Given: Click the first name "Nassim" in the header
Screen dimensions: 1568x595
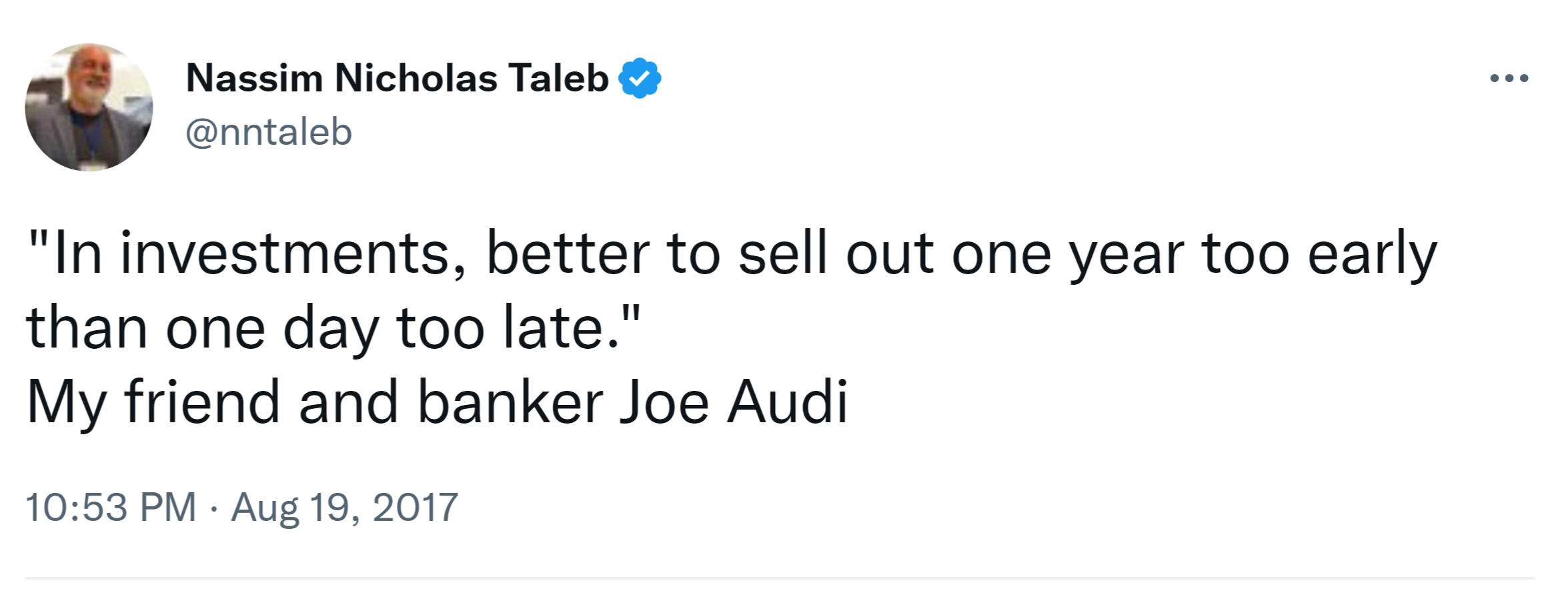Looking at the screenshot, I should pos(254,79).
